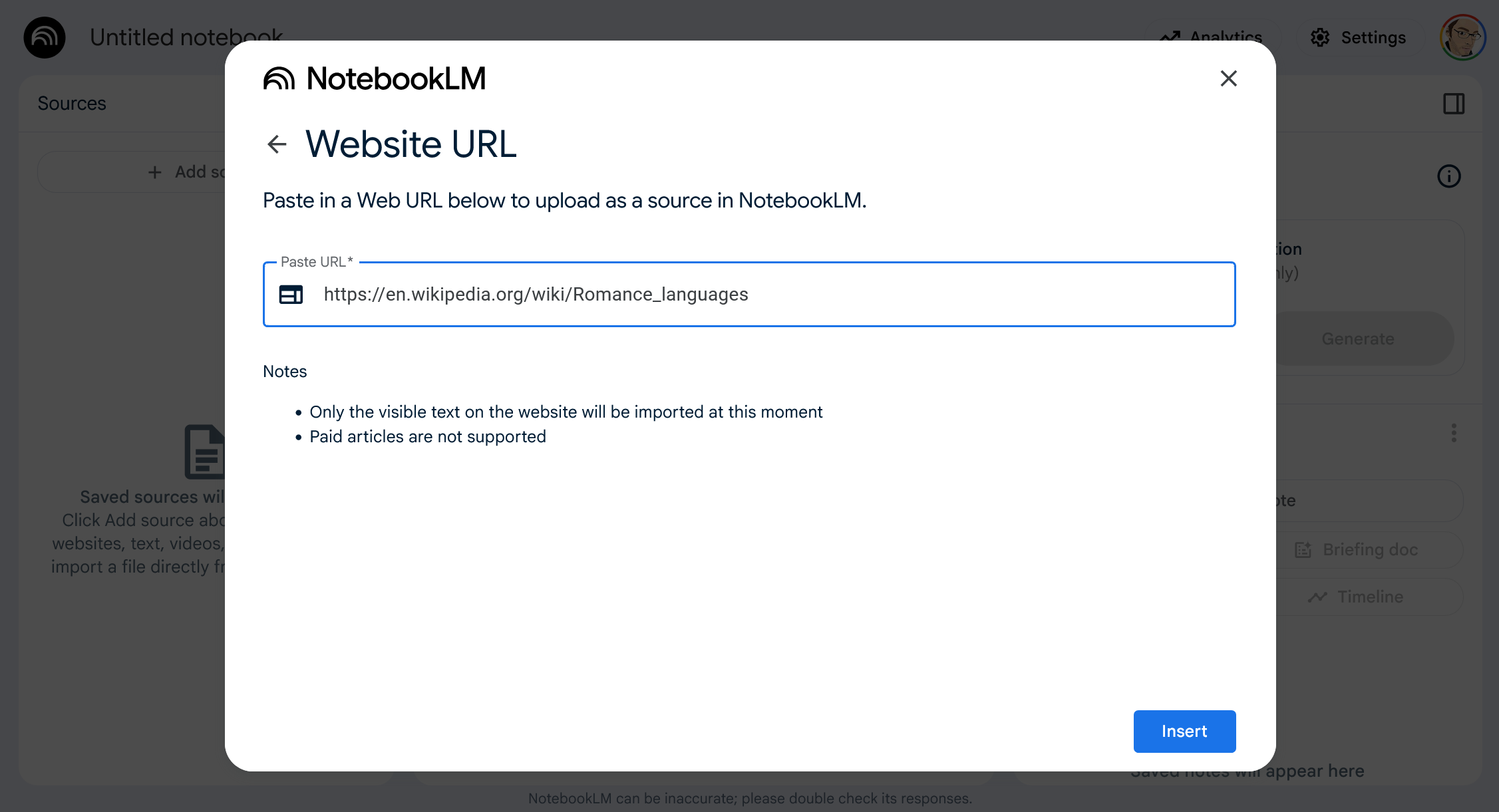This screenshot has height=812, width=1499.
Task: Click the NotebookLM home logo top-left
Action: click(x=45, y=37)
